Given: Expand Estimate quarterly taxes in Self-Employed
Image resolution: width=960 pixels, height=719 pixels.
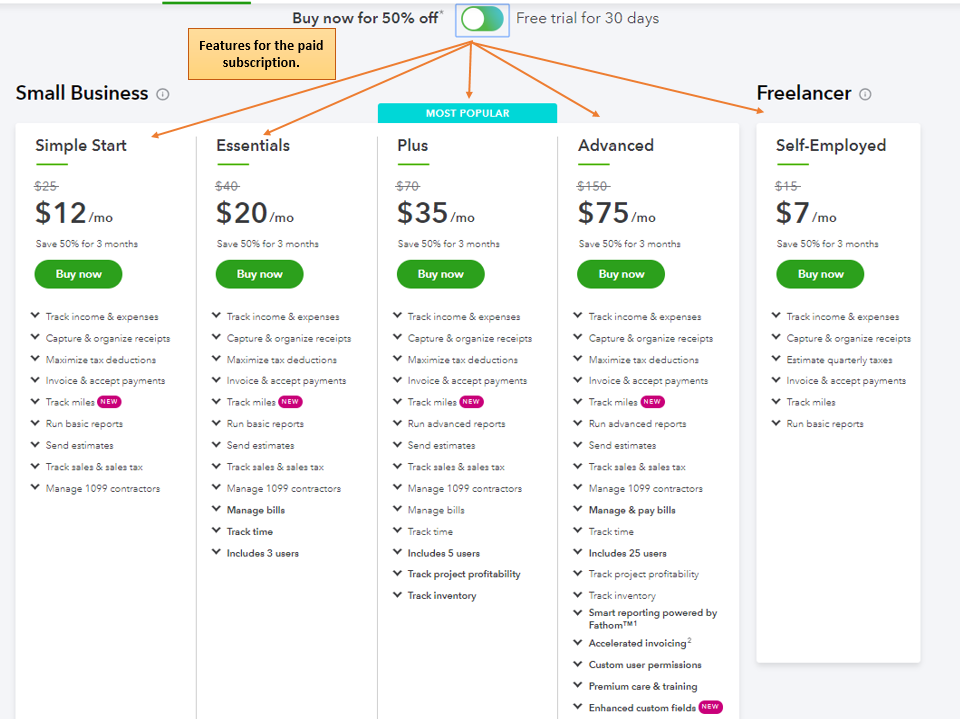Looking at the screenshot, I should tap(777, 359).
